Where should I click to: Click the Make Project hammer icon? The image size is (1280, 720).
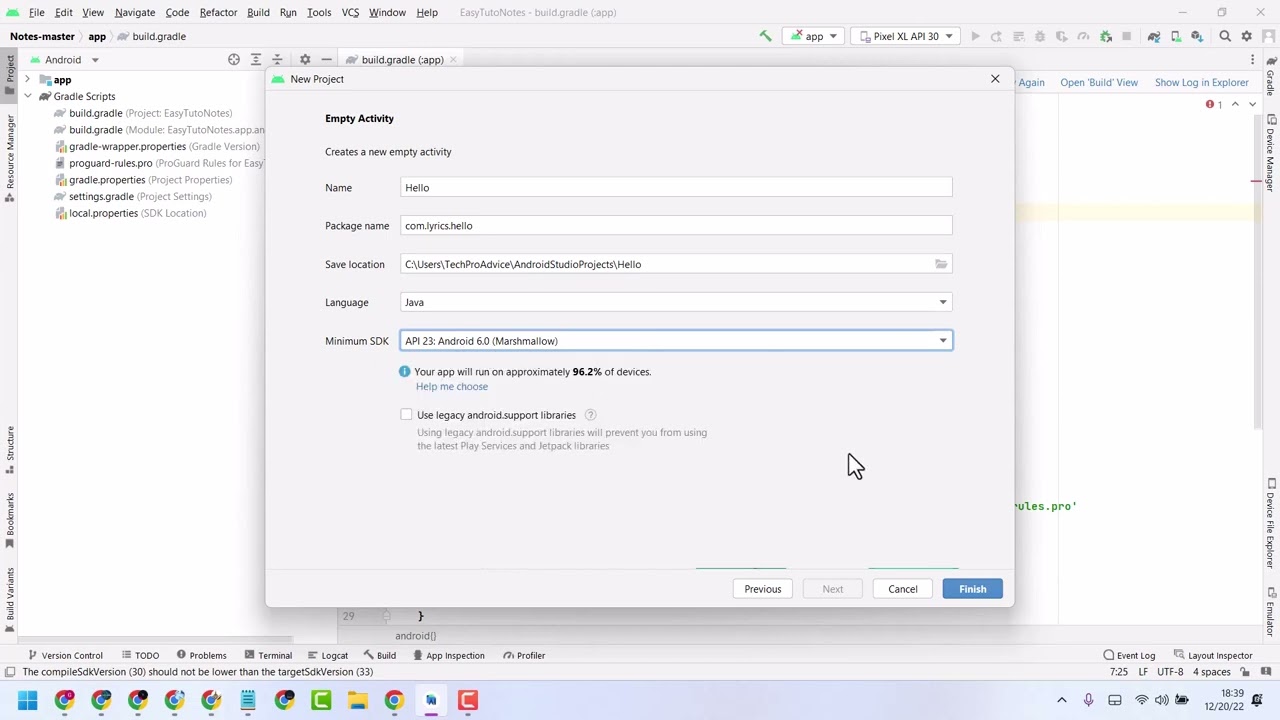tap(765, 36)
